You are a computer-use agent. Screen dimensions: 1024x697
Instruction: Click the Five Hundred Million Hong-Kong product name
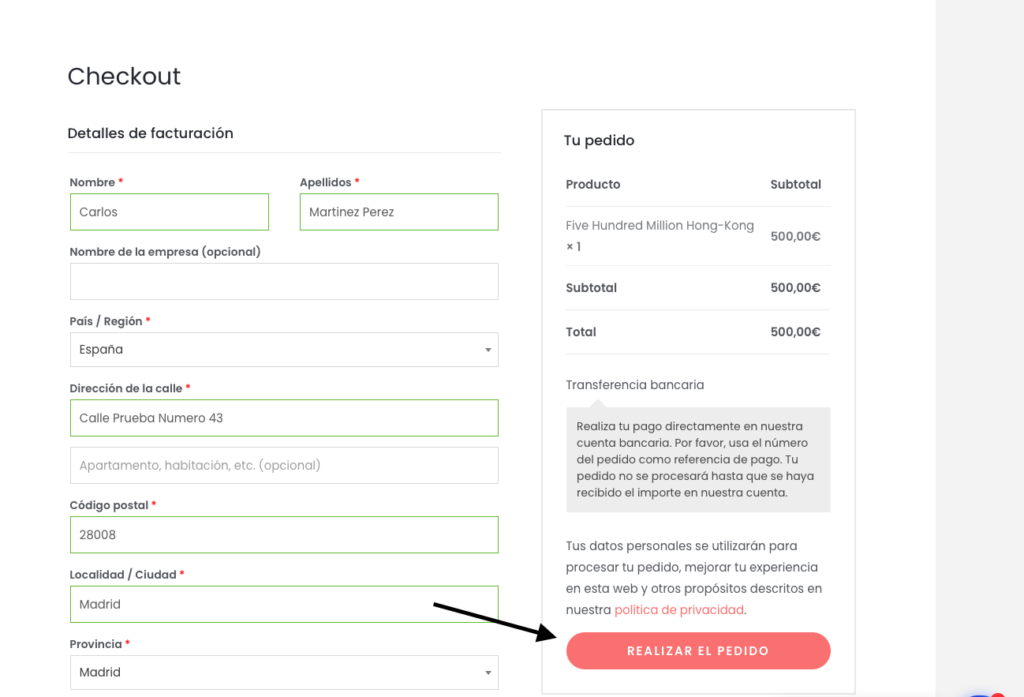click(x=660, y=226)
